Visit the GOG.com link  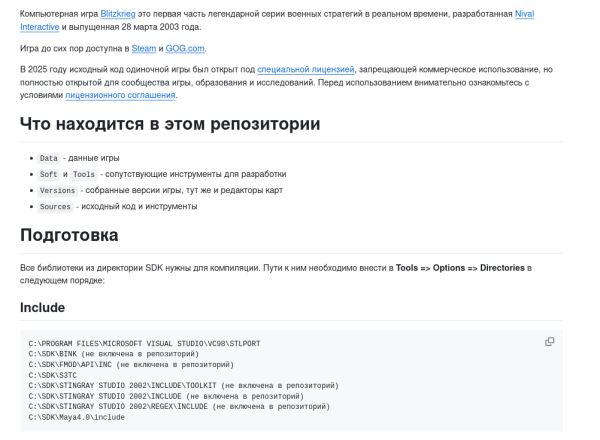click(185, 48)
